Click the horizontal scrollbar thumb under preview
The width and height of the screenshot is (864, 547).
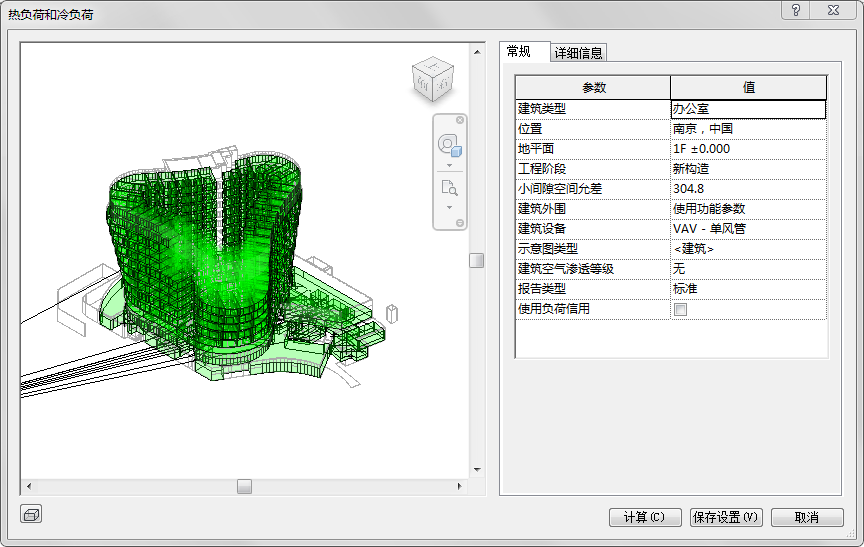point(244,486)
